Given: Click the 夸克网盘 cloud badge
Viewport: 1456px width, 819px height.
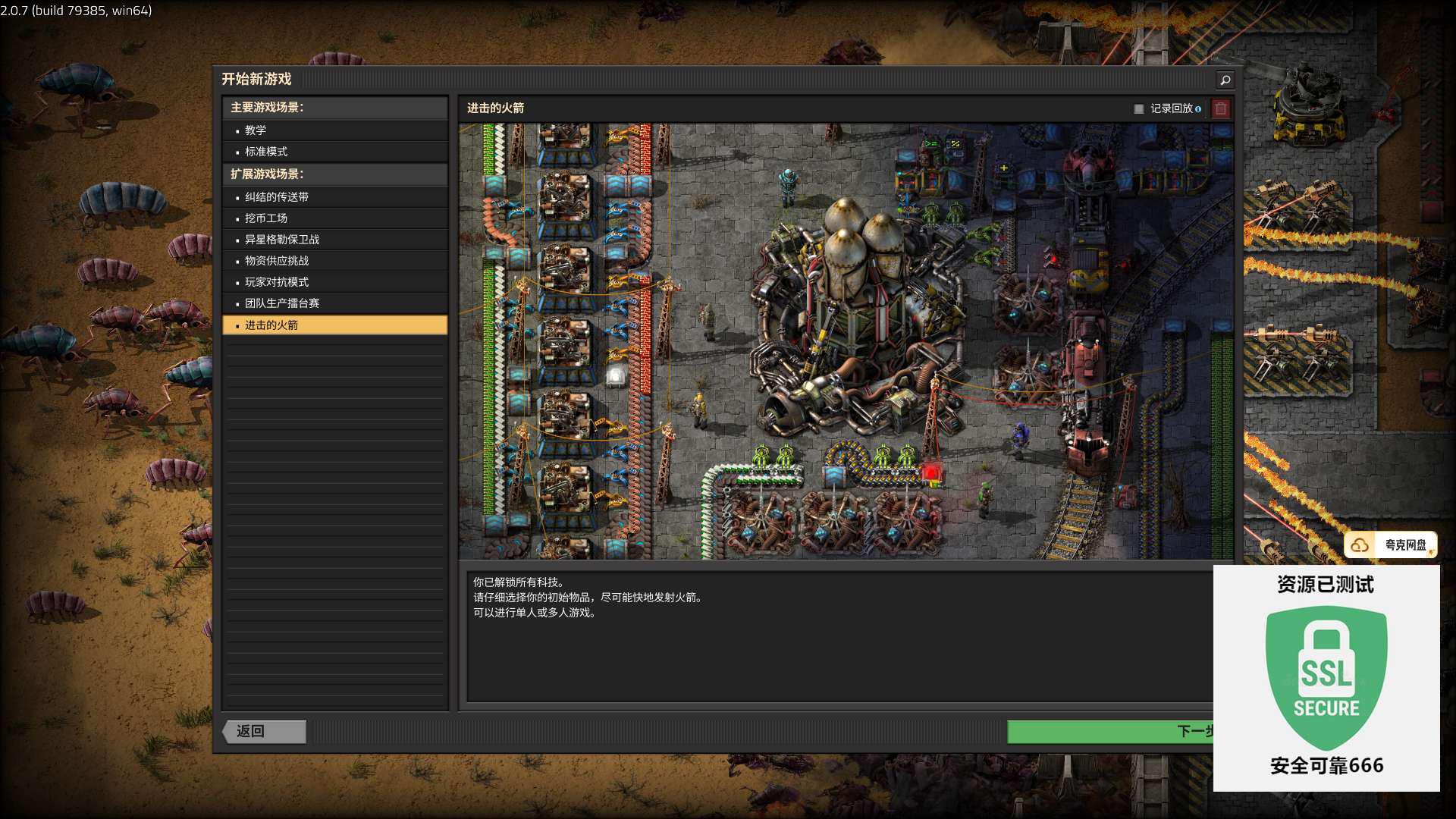Looking at the screenshot, I should tap(1392, 544).
